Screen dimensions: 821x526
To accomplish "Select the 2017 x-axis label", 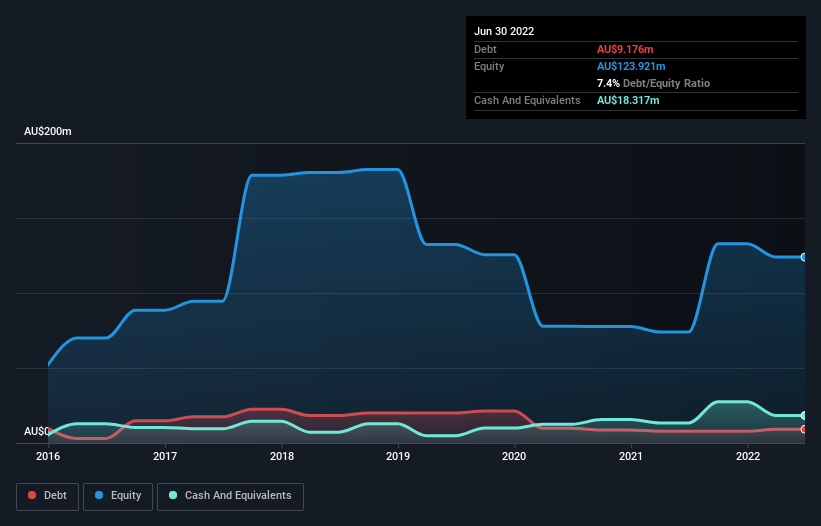I will 165,456.
